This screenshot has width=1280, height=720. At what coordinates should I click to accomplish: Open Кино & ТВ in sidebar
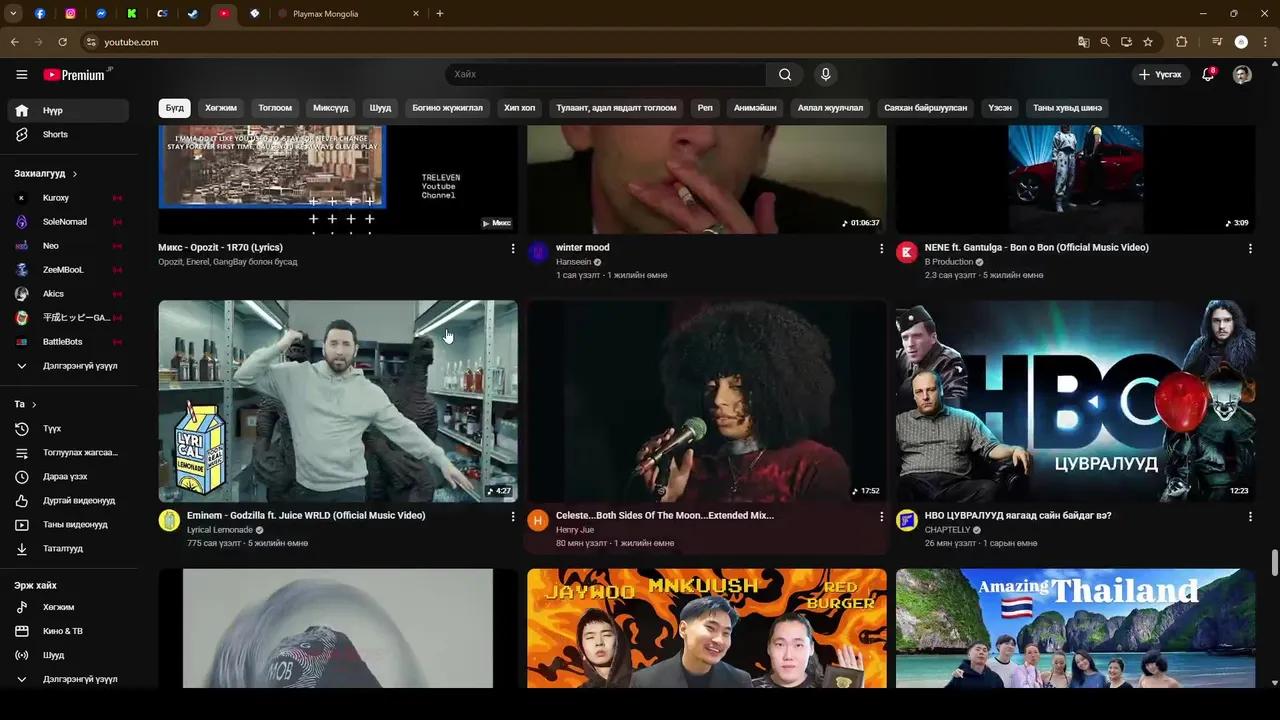click(68, 632)
